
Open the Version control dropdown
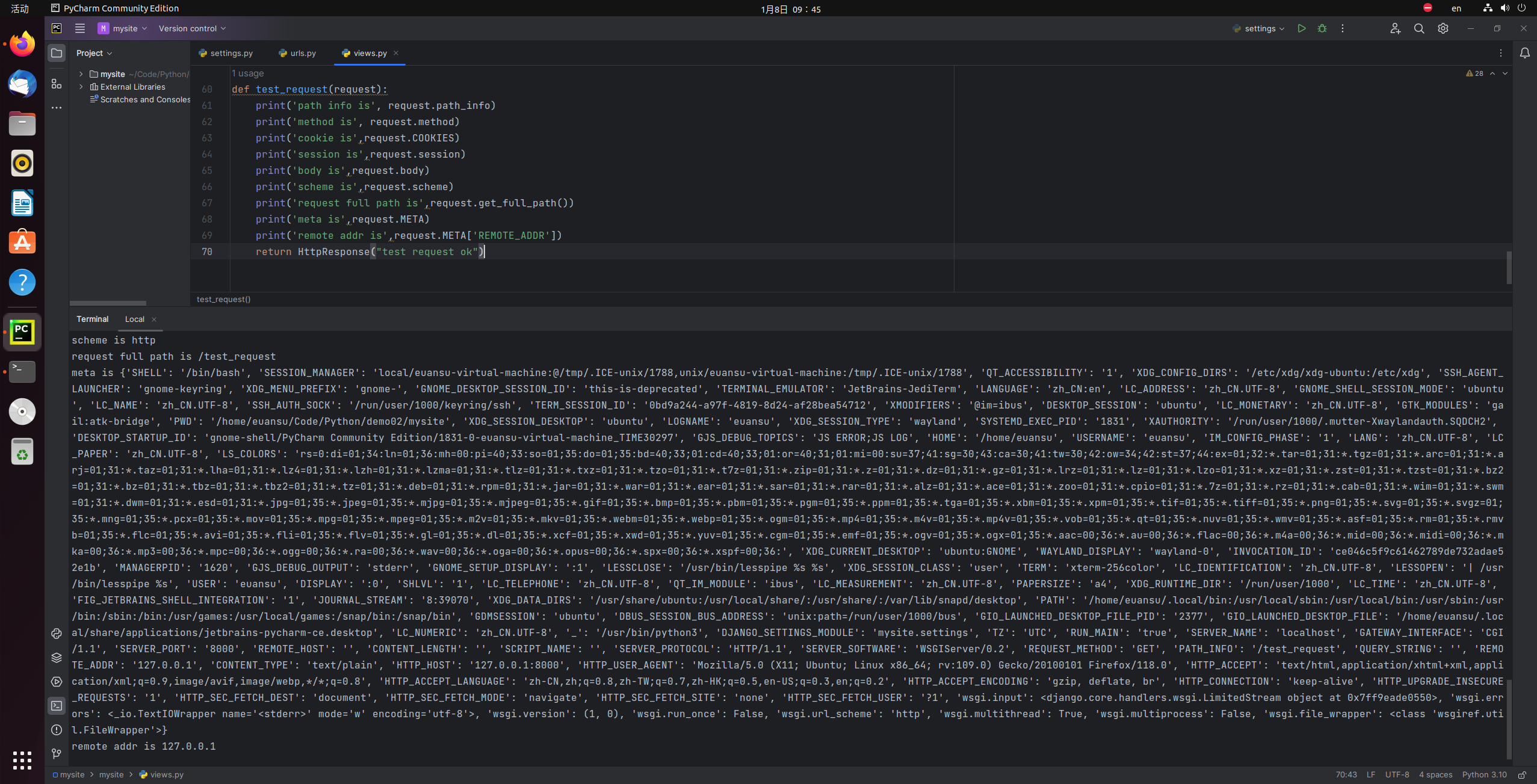(192, 28)
